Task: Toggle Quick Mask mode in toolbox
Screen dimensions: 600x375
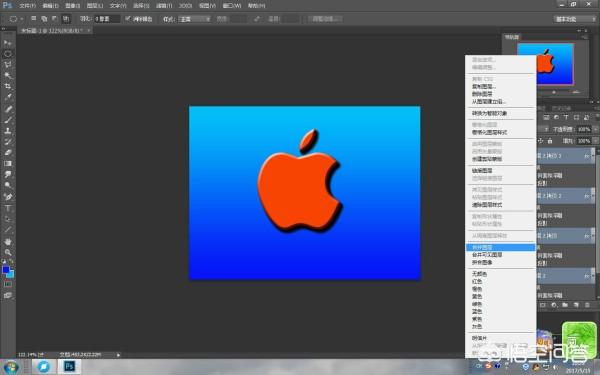Action: (x=8, y=284)
